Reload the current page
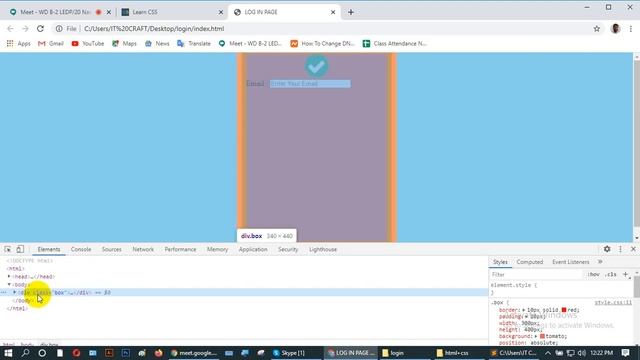The height and width of the screenshot is (360, 640). click(40, 29)
